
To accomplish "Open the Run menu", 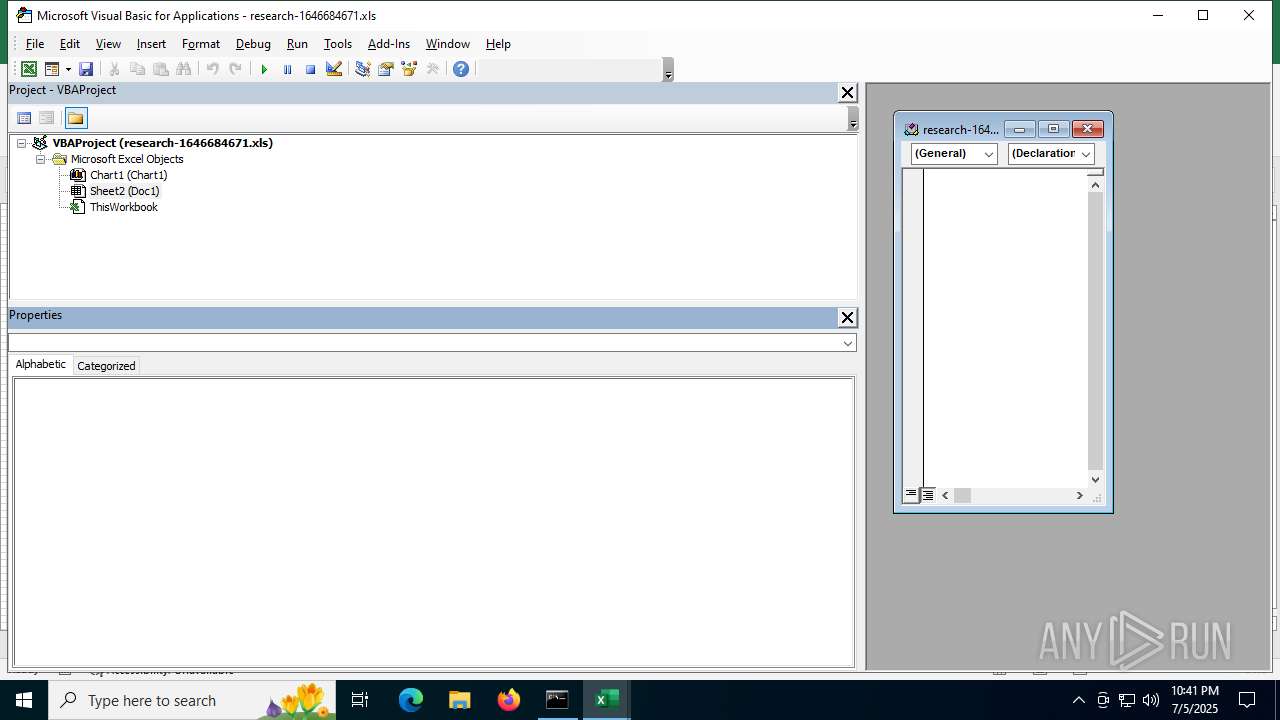I will (297, 44).
